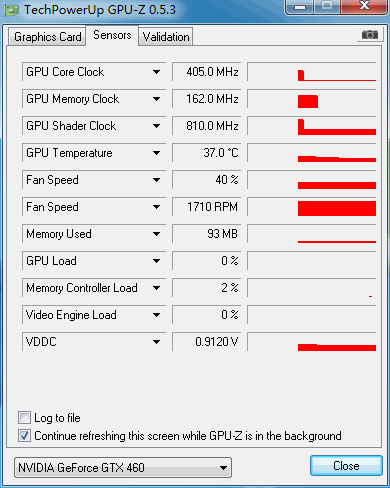Viewport: 390px width, 488px height.
Task: Open the Memory Used dropdown arrow
Action: (x=156, y=234)
